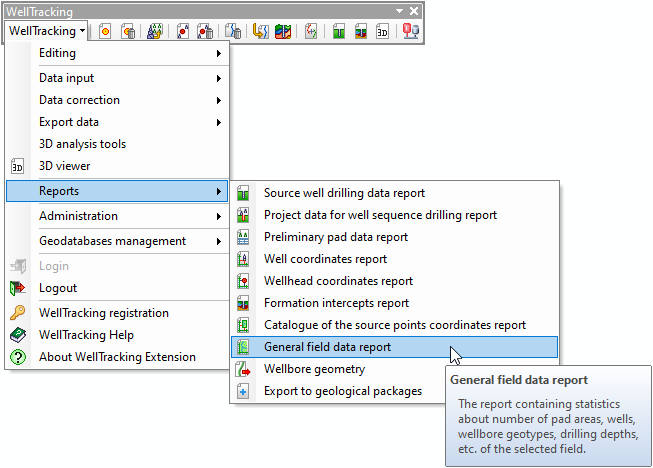
Task: Click the red dot with blue drops icon
Action: click(x=183, y=31)
